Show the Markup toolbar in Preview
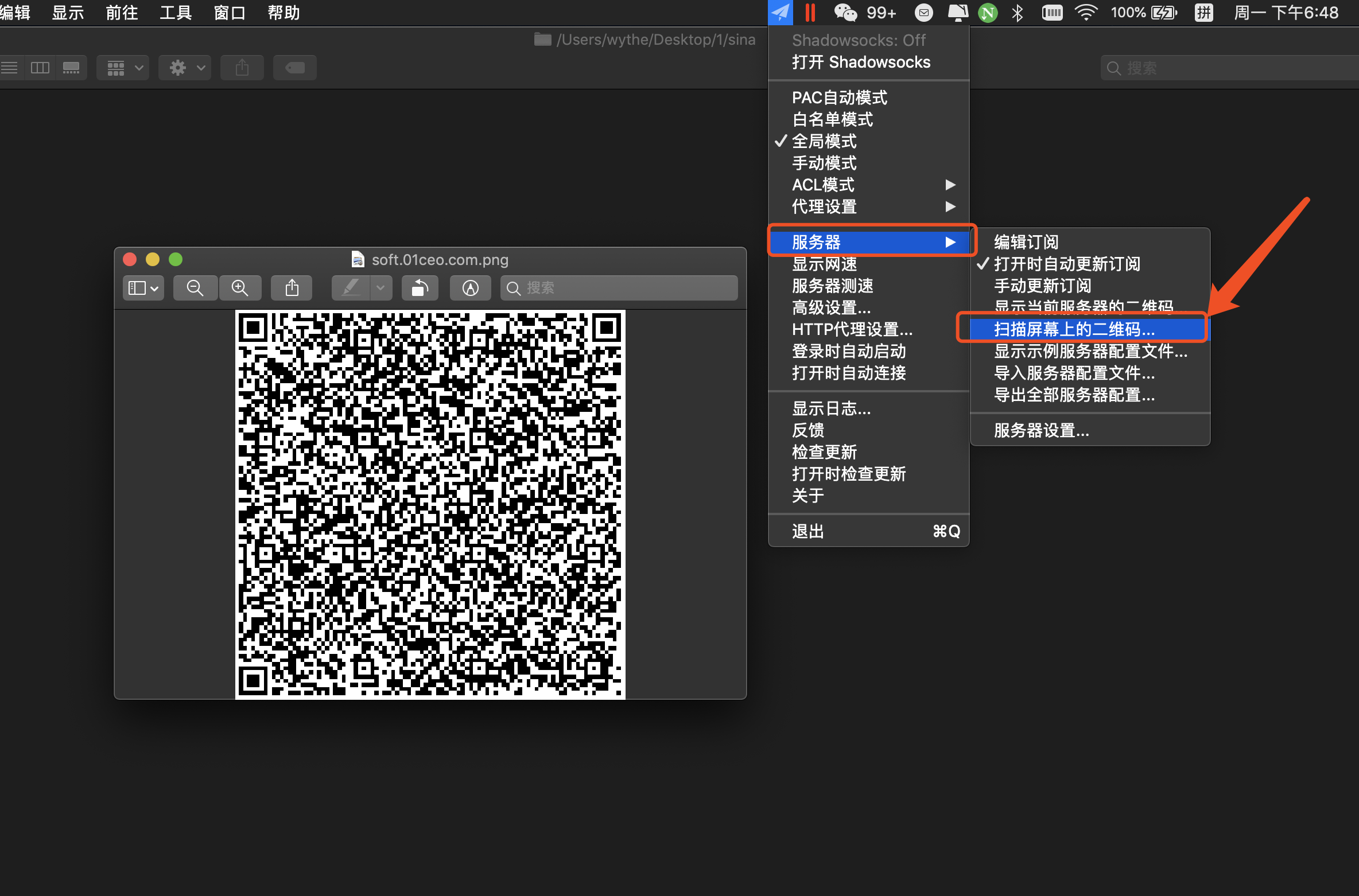1359x896 pixels. click(471, 288)
